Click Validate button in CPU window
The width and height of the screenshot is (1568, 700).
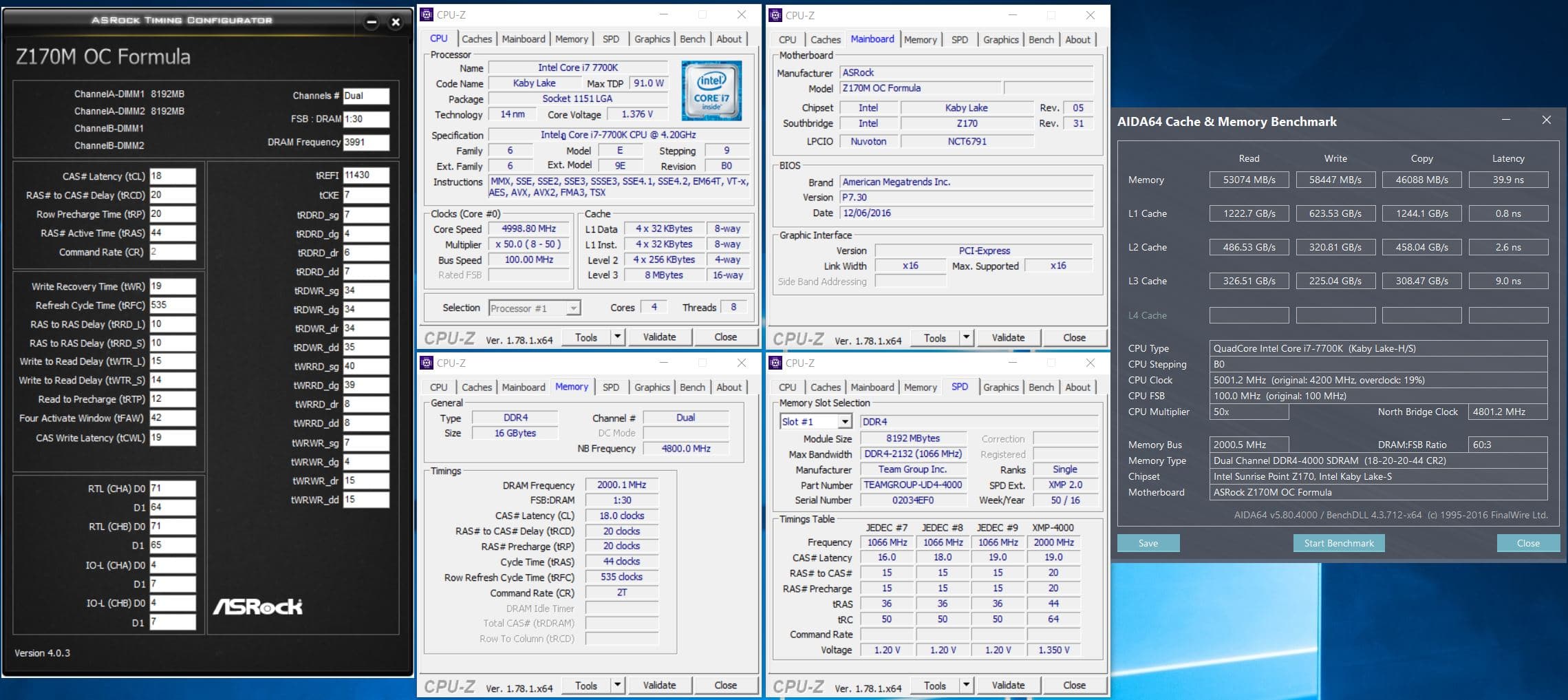[x=659, y=337]
